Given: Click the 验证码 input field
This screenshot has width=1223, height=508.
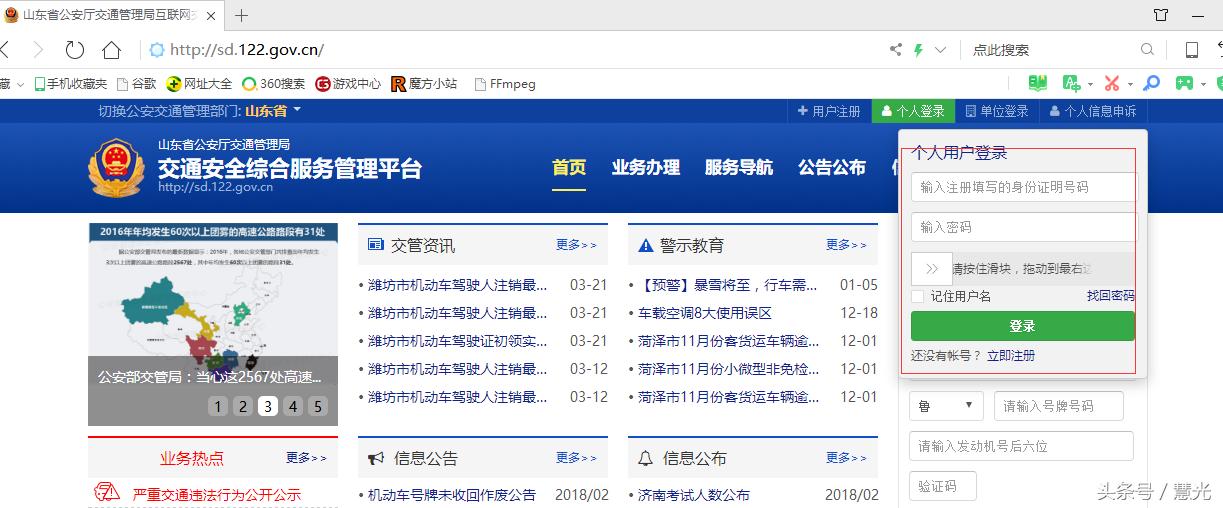Looking at the screenshot, I should pos(943,486).
